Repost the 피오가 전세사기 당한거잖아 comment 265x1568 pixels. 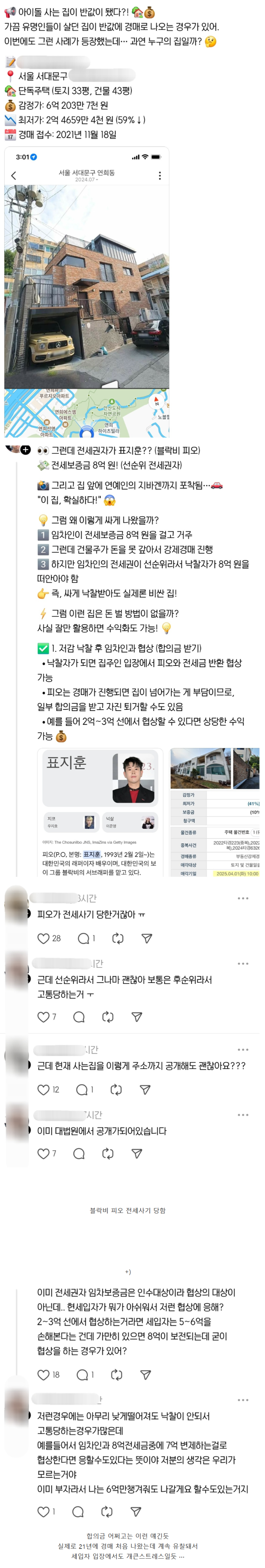click(x=118, y=938)
